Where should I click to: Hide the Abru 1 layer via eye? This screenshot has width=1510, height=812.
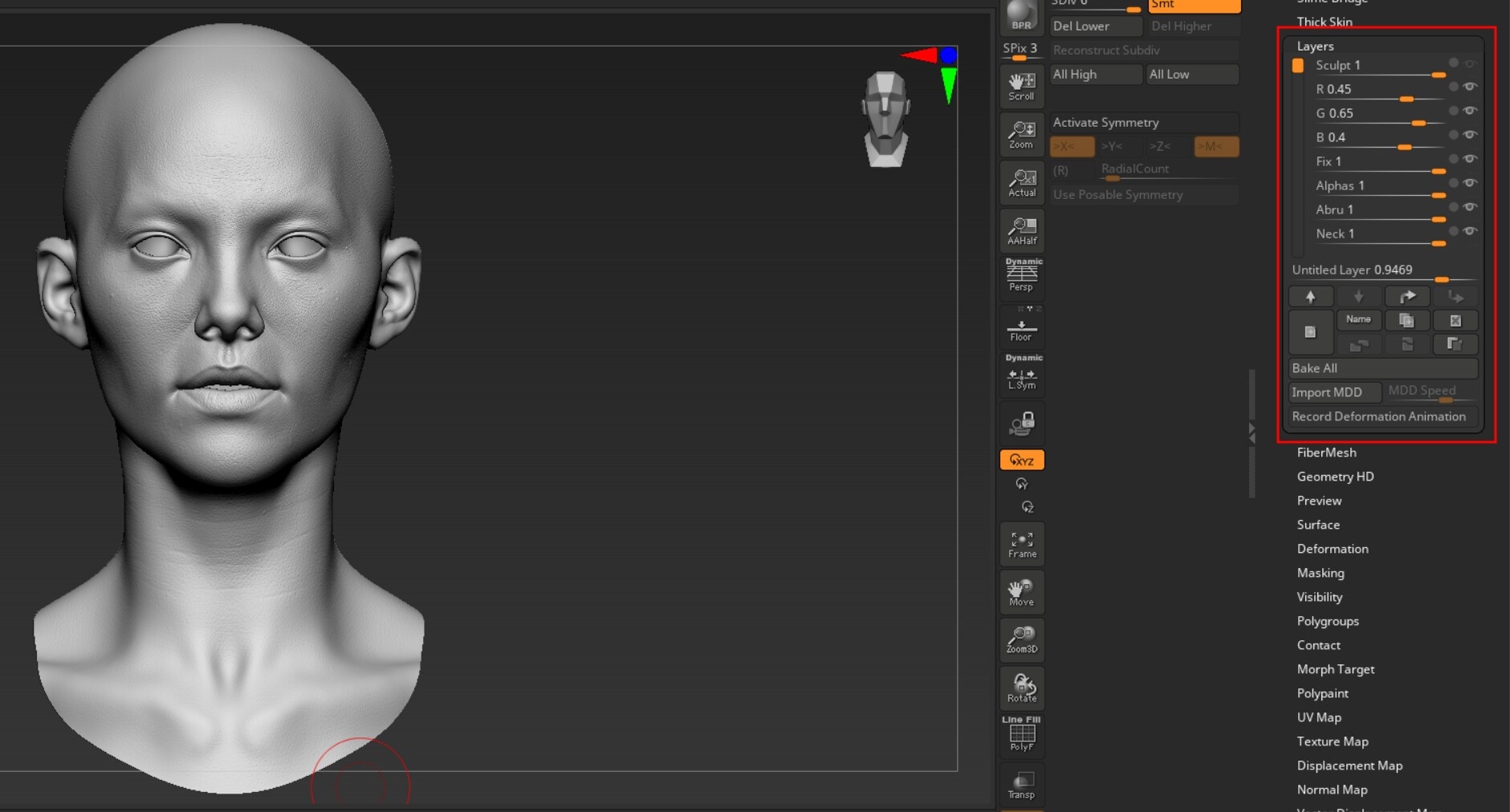coord(1470,207)
